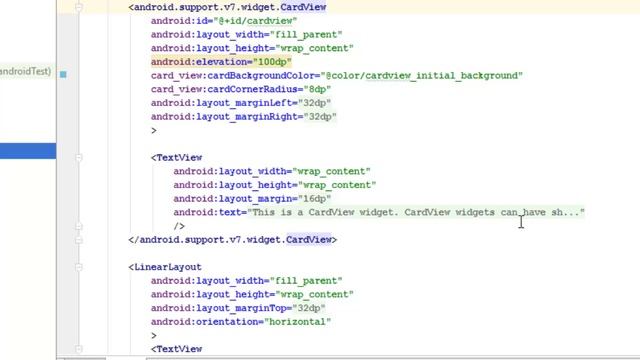The height and width of the screenshot is (360, 640).
Task: Click the @color/cardview_initial_background resource reference
Action: [422, 76]
